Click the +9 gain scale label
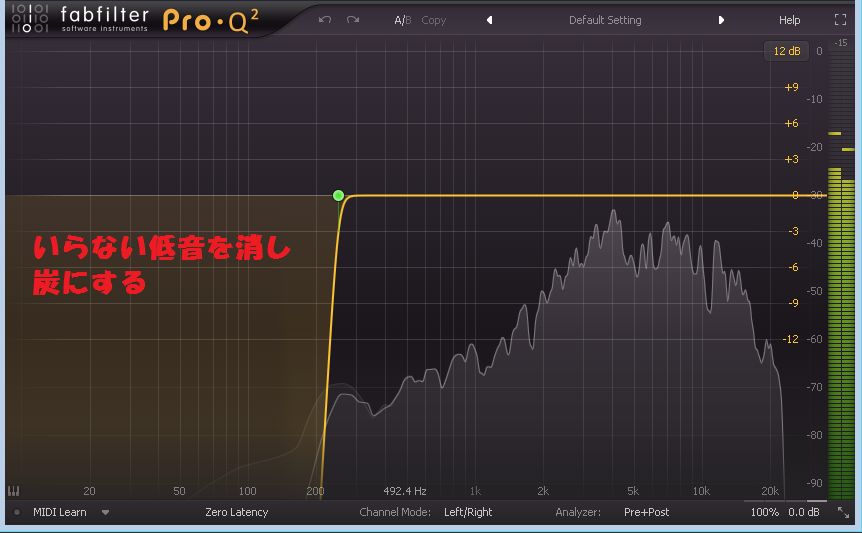This screenshot has width=862, height=533. pos(791,87)
